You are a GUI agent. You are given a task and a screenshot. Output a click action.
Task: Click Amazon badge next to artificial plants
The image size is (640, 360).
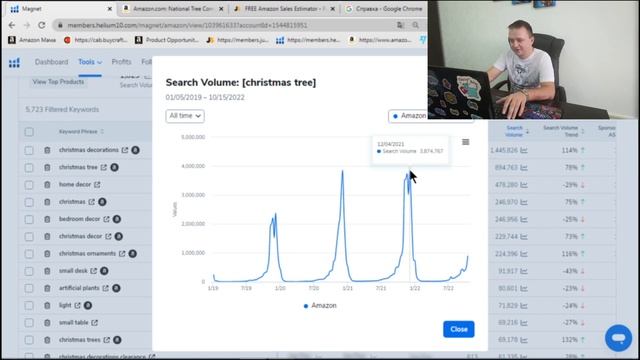[116, 288]
